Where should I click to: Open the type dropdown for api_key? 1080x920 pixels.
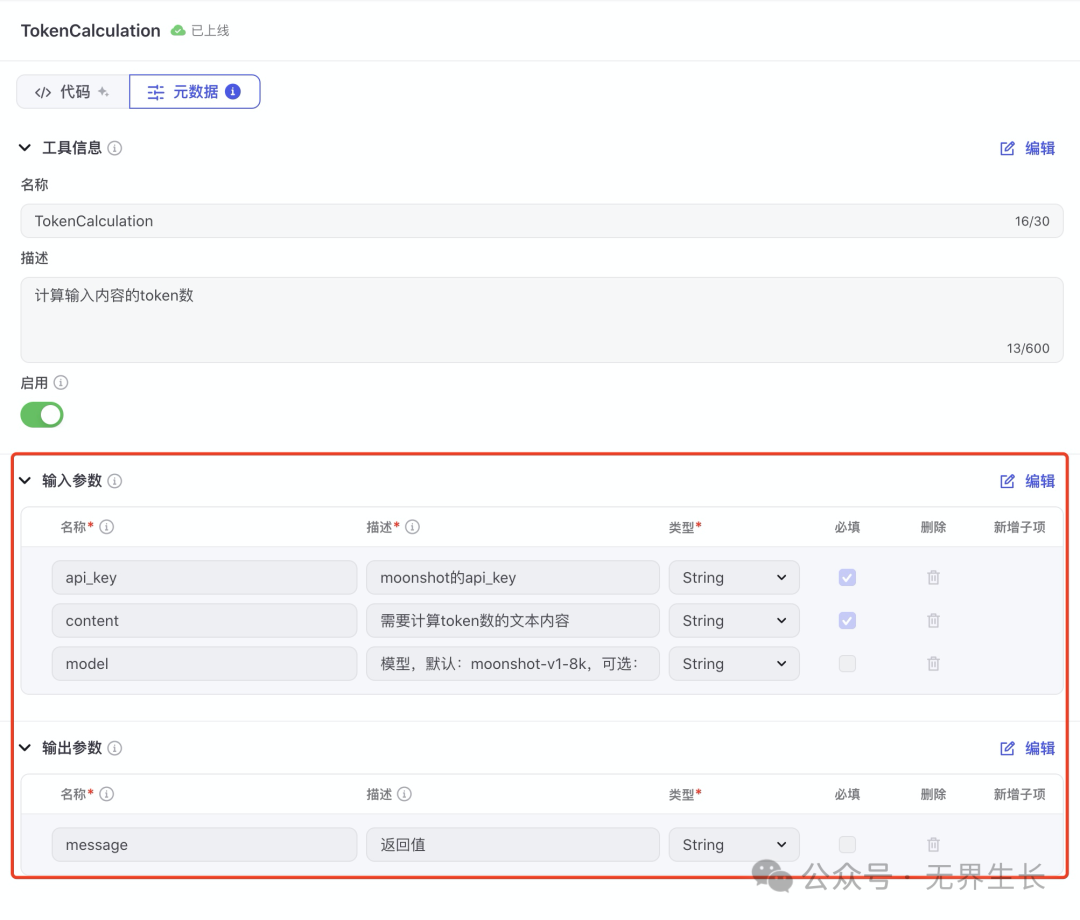click(x=734, y=578)
